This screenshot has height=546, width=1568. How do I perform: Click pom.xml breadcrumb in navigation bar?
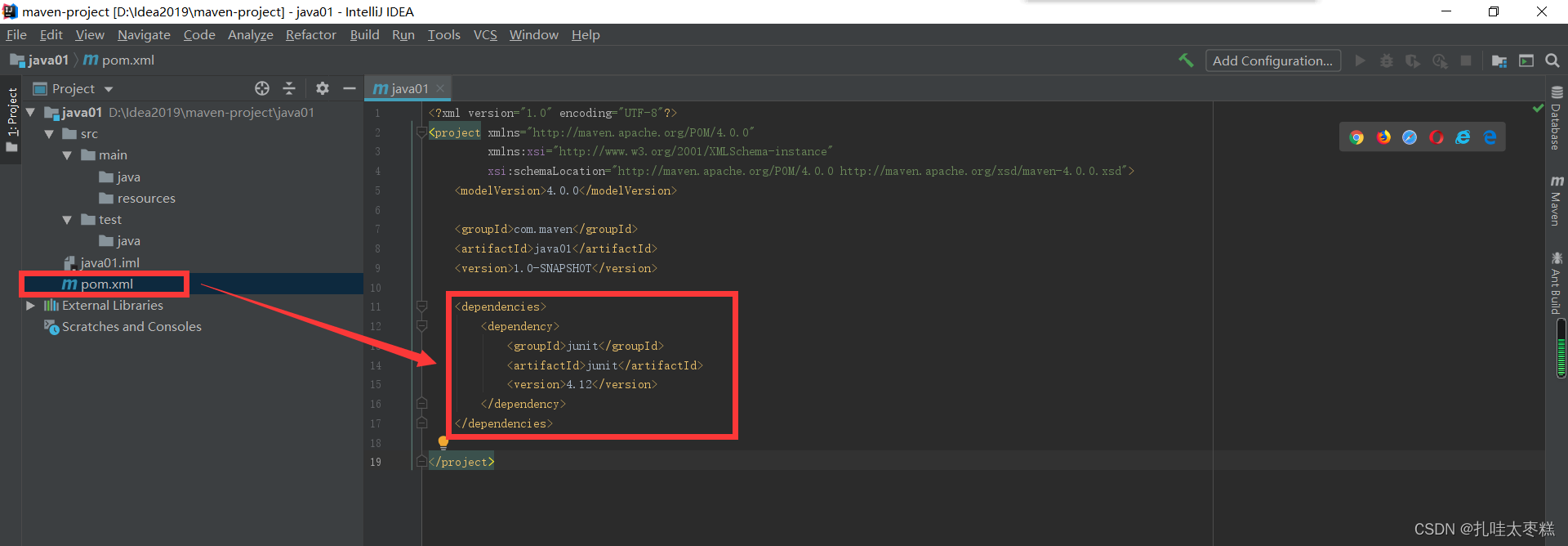point(119,60)
